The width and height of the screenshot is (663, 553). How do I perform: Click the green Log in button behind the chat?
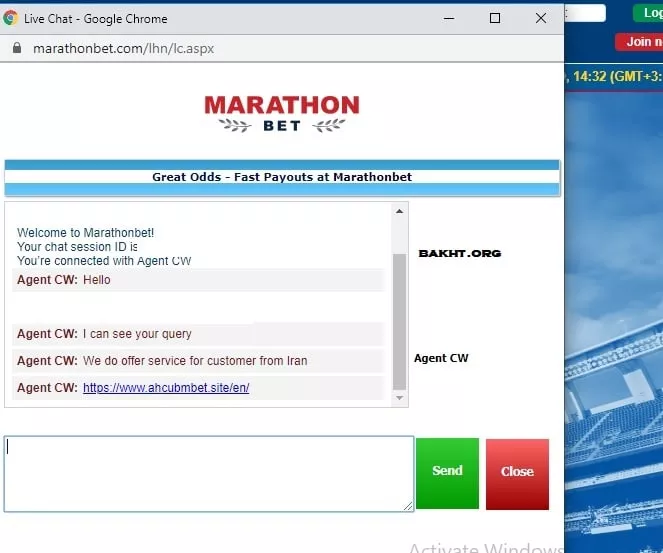coord(647,13)
